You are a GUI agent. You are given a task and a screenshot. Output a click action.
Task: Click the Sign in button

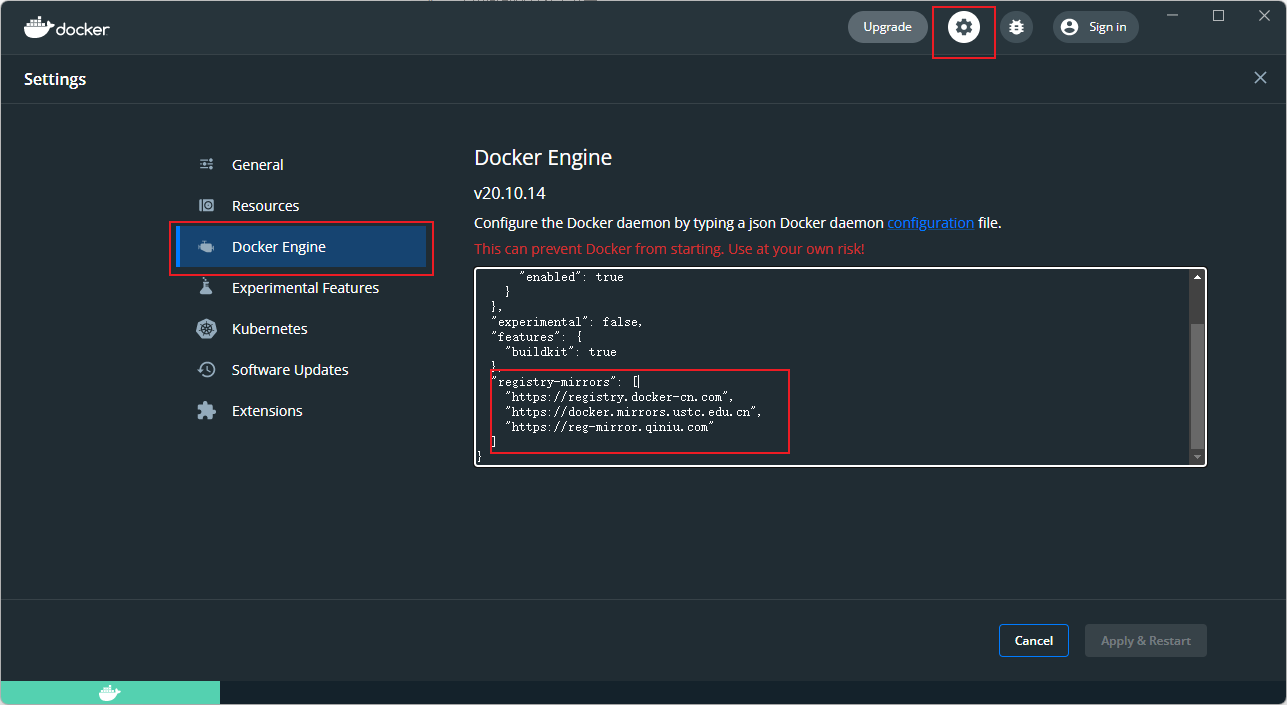click(1095, 27)
